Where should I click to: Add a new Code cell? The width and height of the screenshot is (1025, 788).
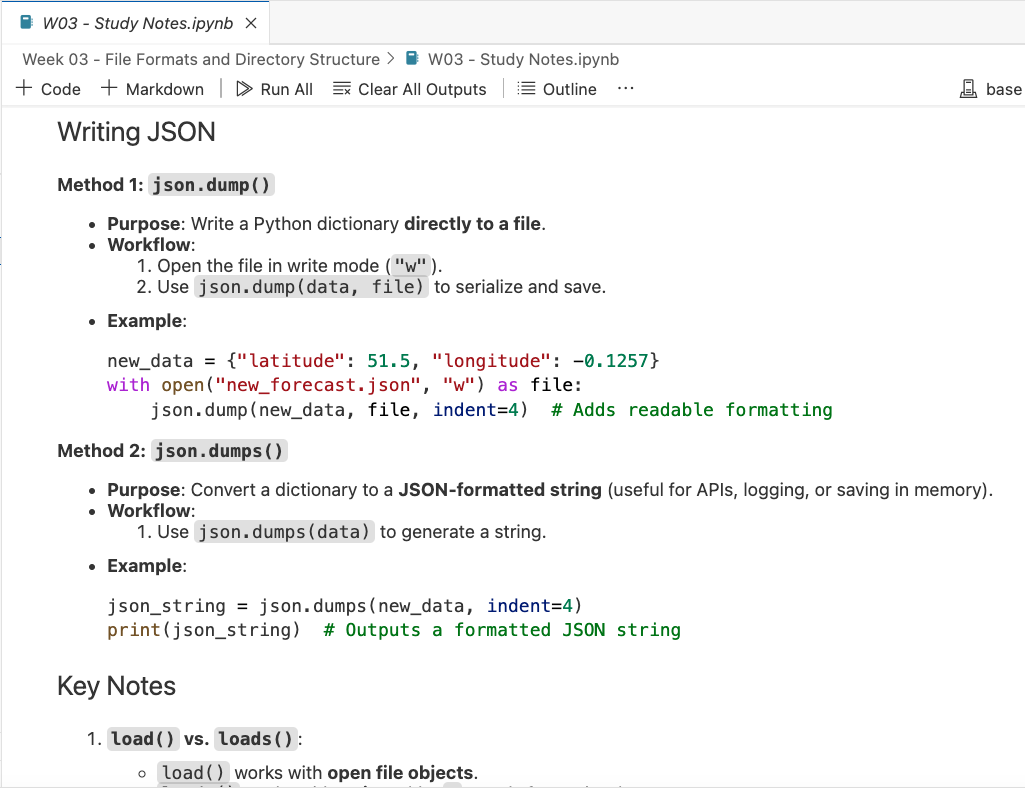[x=49, y=89]
